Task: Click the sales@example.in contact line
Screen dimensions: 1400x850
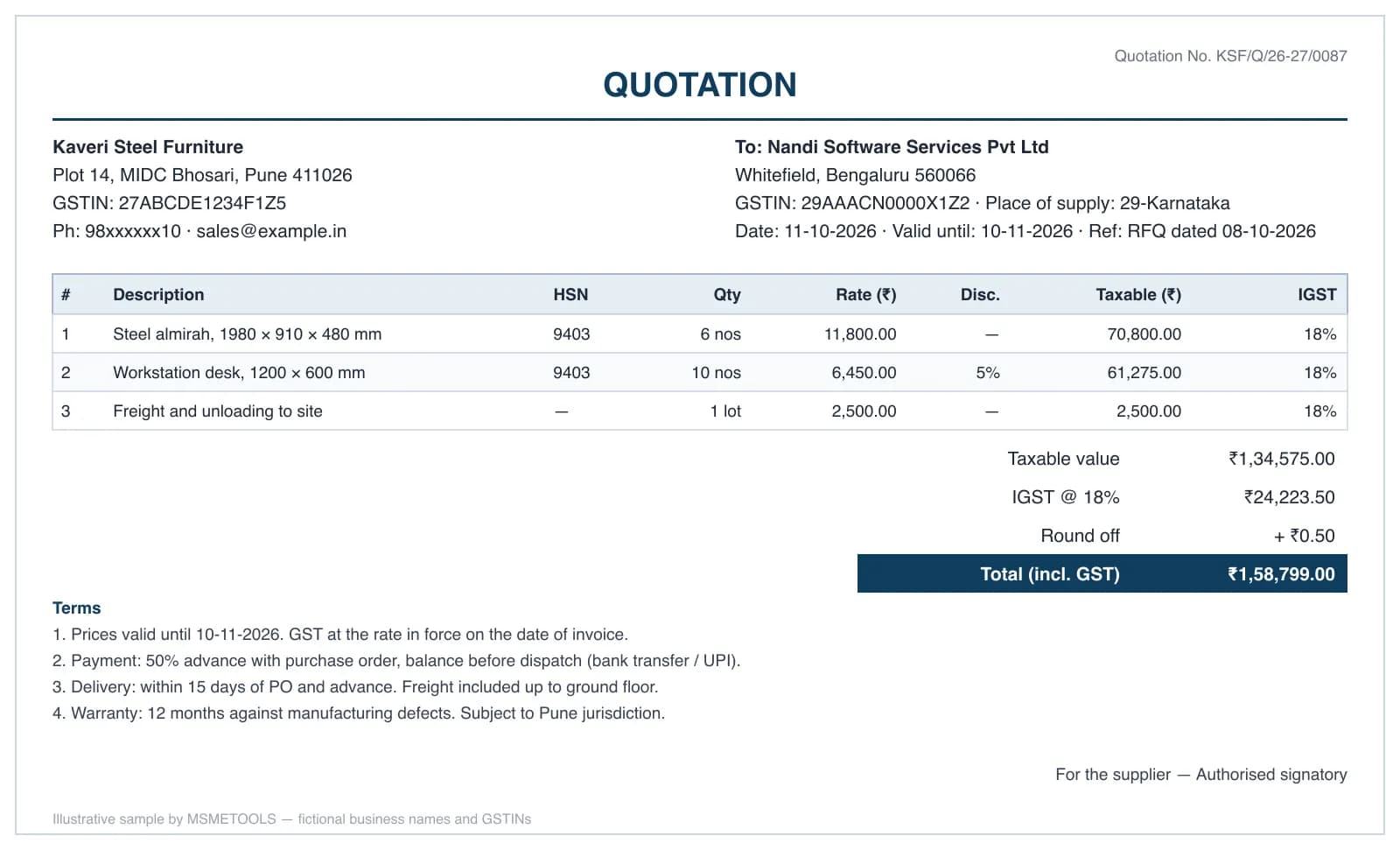Action: tap(199, 231)
